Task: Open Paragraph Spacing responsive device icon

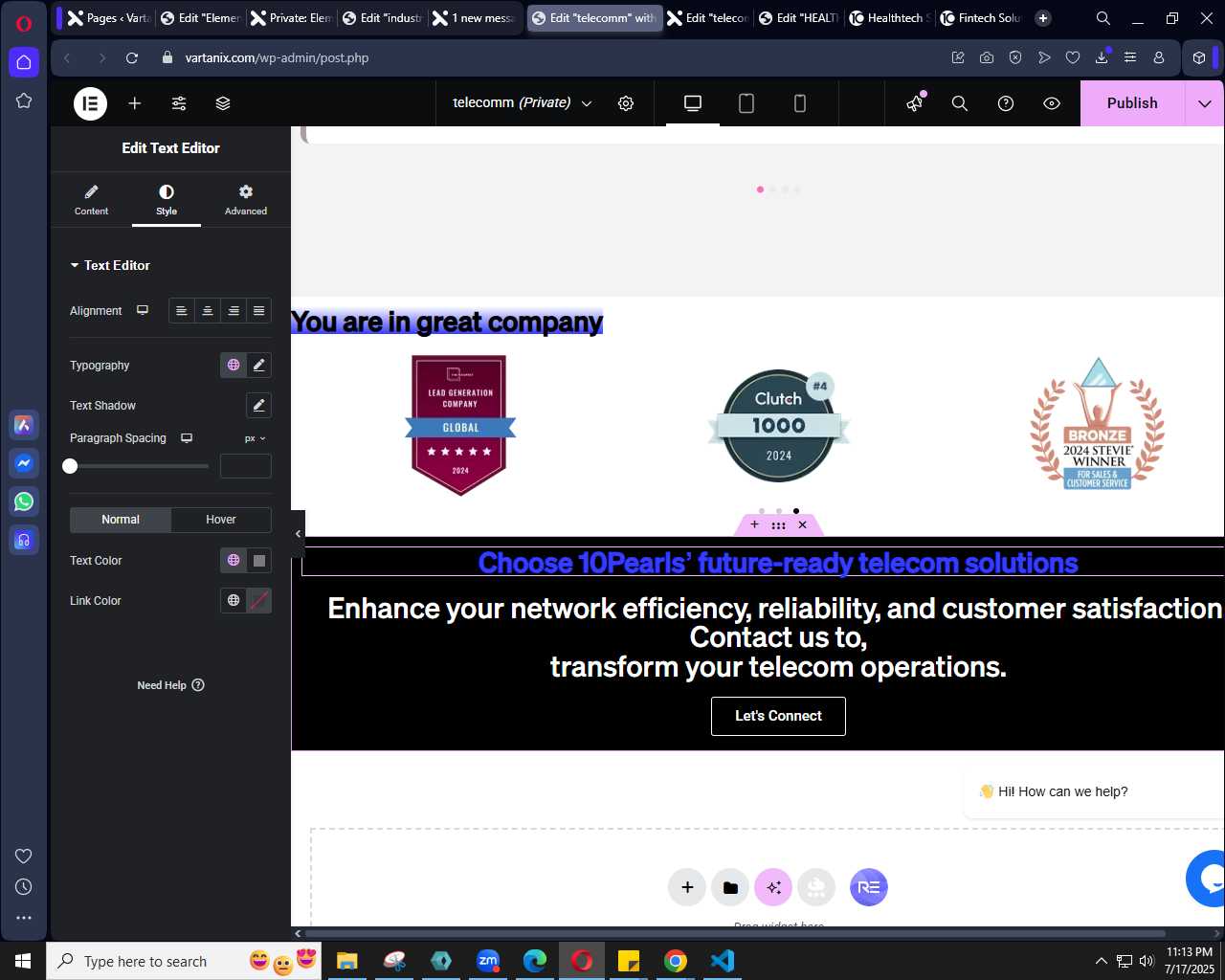Action: 187,438
